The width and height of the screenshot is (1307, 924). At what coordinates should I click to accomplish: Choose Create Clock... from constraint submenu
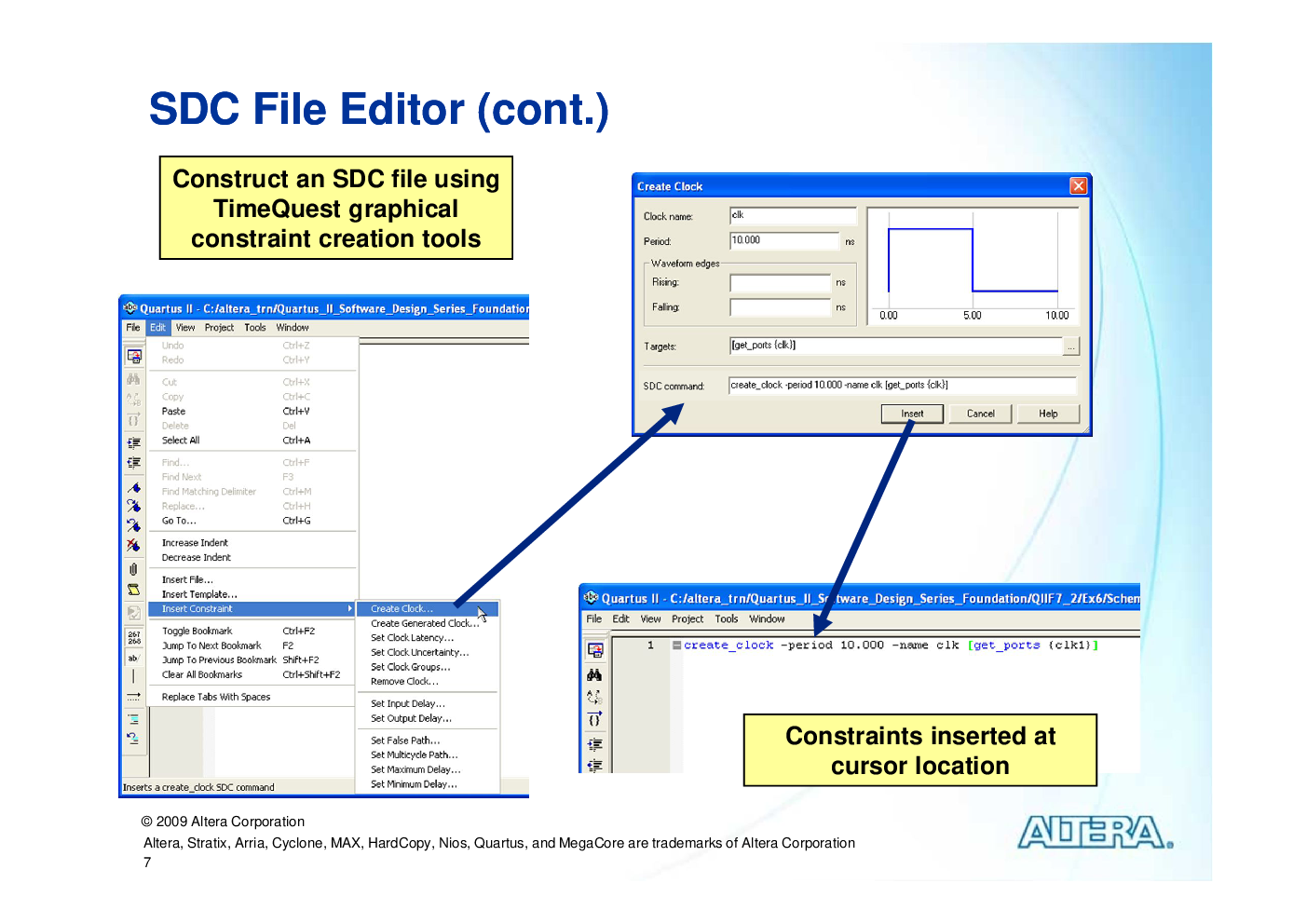(428, 609)
